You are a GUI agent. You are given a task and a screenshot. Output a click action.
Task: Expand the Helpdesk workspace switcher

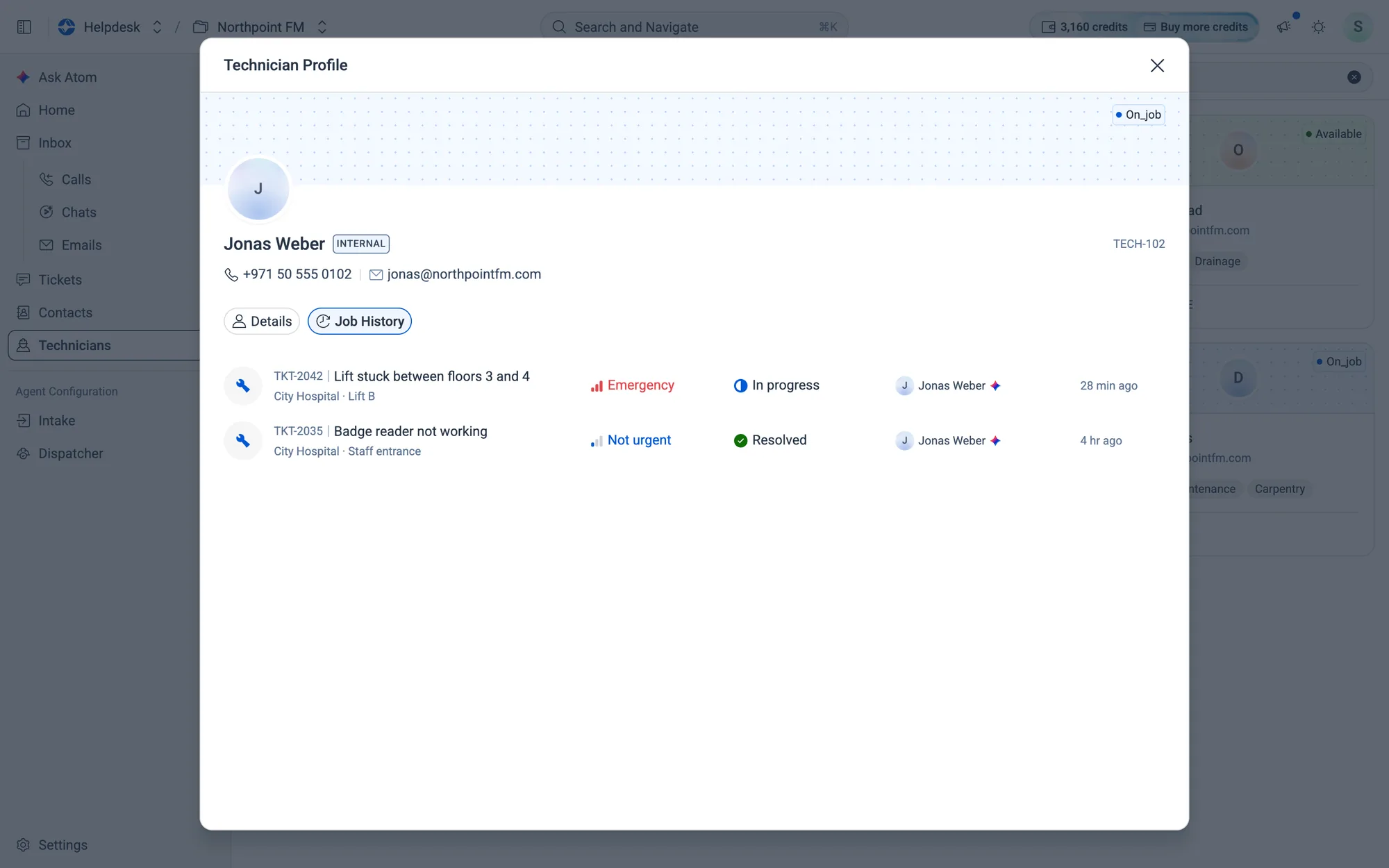click(x=157, y=27)
